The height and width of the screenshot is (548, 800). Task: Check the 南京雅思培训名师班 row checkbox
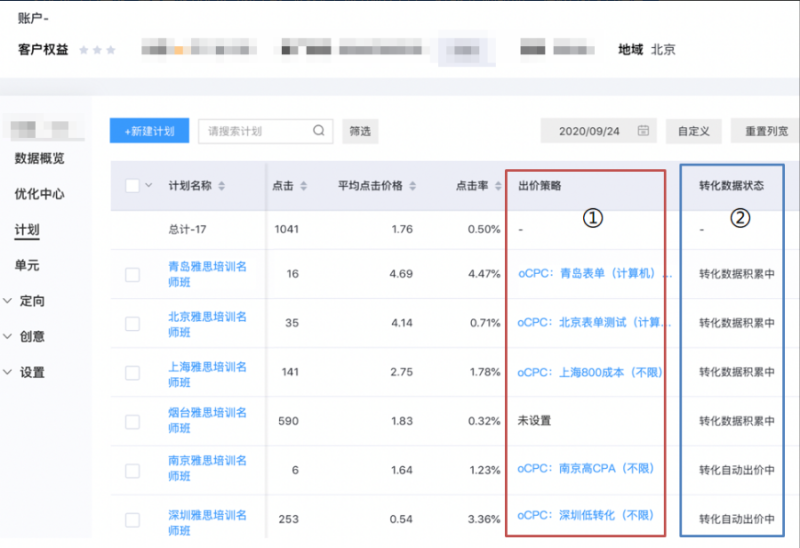pyautogui.click(x=132, y=470)
